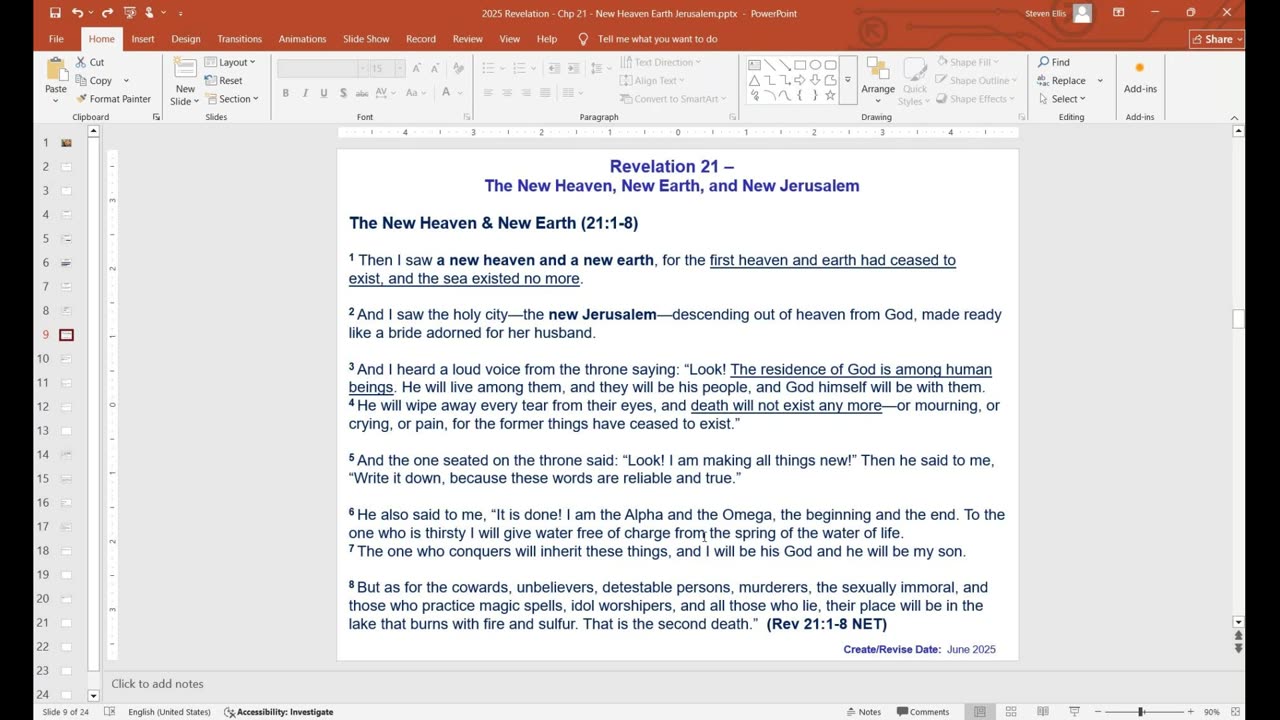Toggle Comments pane in status bar
Screen dimensions: 1280x720
click(x=922, y=712)
